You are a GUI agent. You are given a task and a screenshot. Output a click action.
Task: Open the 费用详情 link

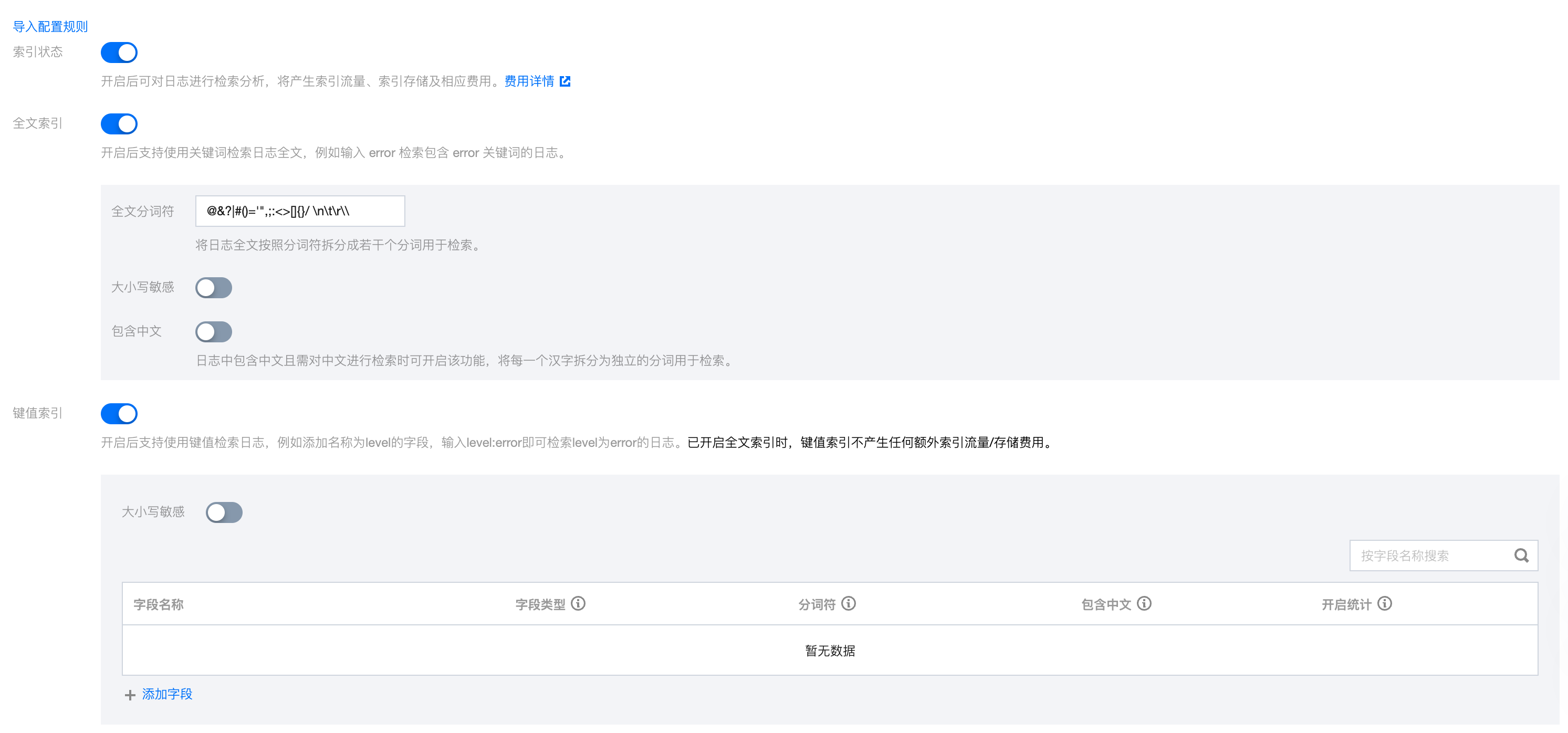click(528, 81)
